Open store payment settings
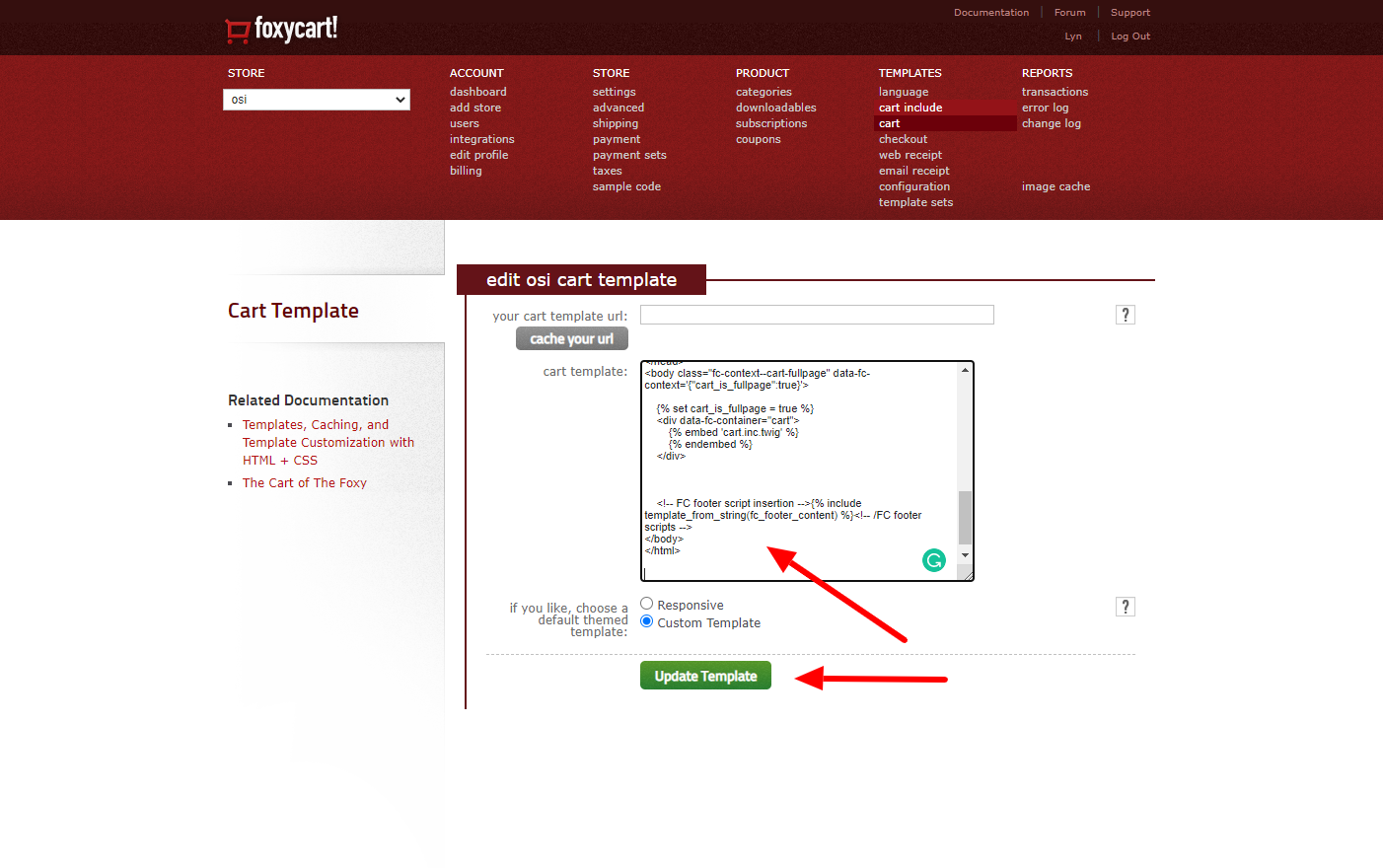 click(617, 139)
